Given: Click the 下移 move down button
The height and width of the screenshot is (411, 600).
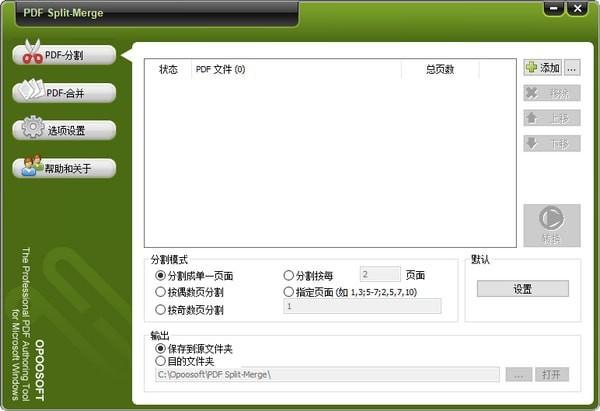Looking at the screenshot, I should coord(552,144).
